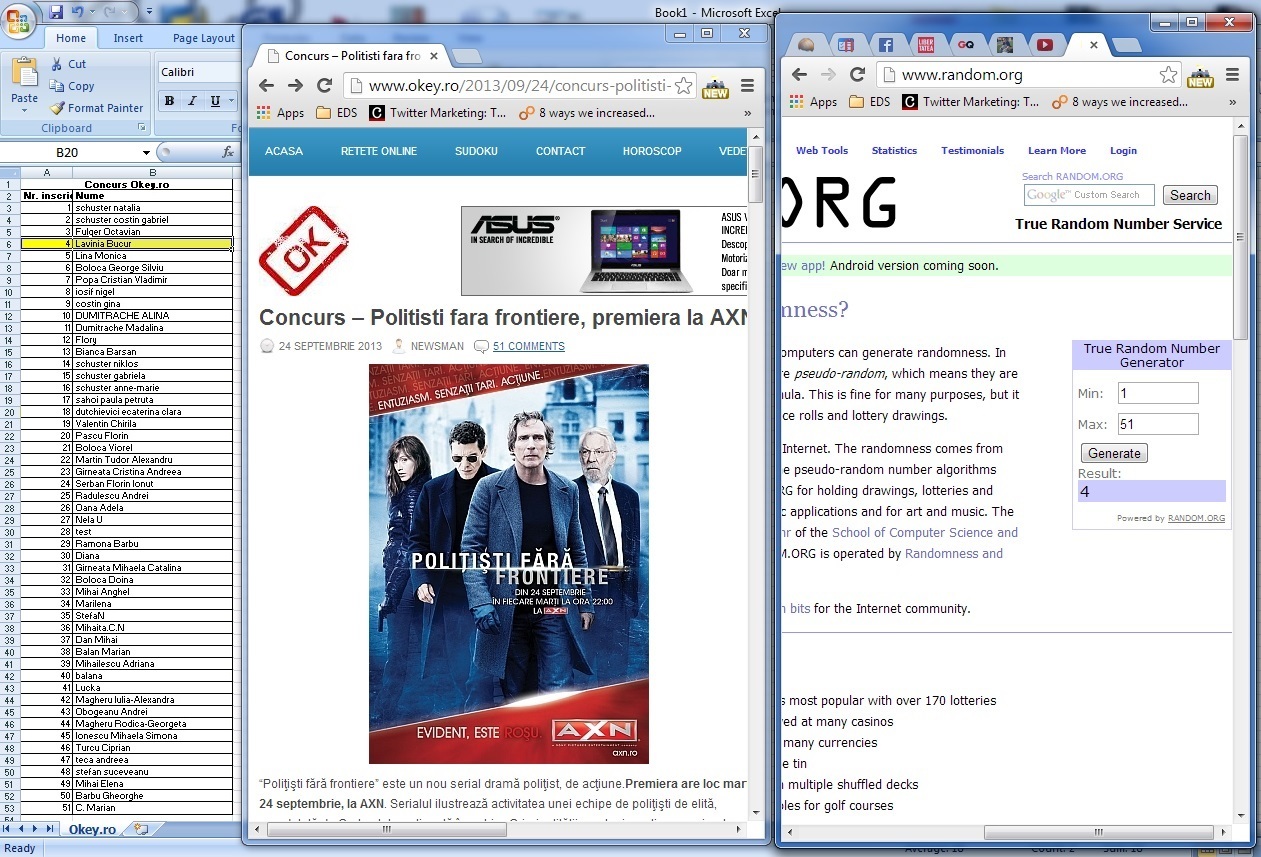1261x857 pixels.
Task: Click the Save icon in Excel's quick access toolbar
Action: [56, 13]
